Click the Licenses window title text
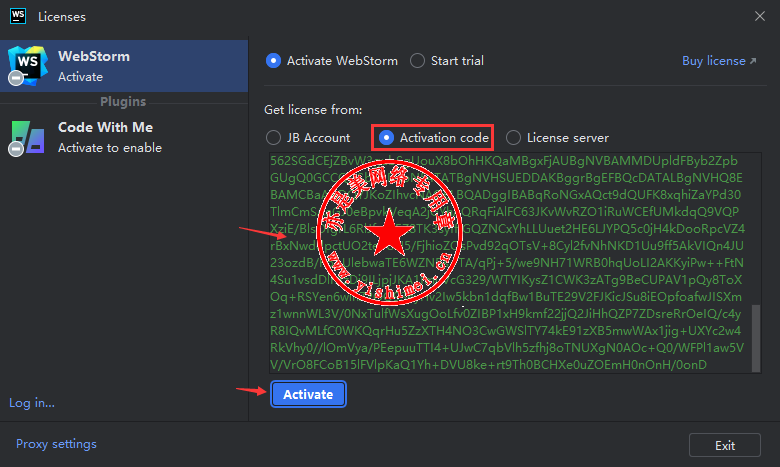The image size is (780, 467). coord(62,17)
